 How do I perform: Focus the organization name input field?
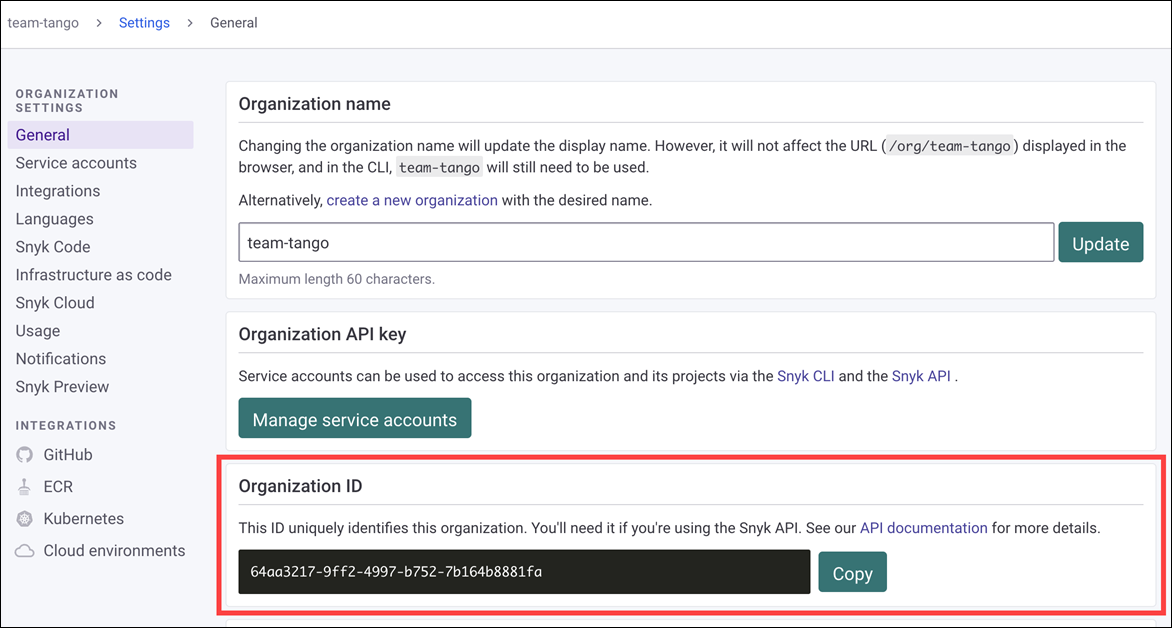(x=647, y=242)
